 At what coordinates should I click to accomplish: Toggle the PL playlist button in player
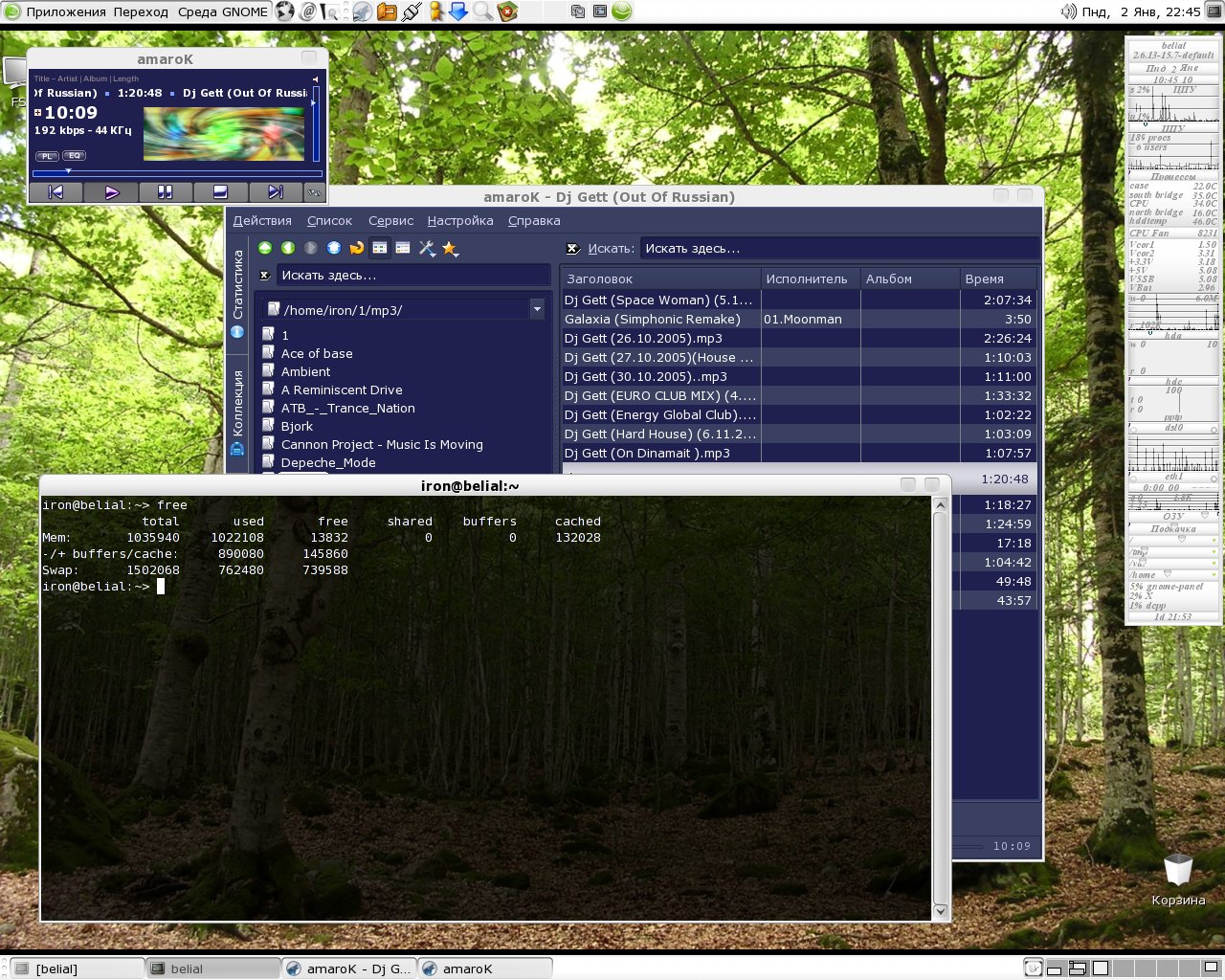pyautogui.click(x=47, y=156)
